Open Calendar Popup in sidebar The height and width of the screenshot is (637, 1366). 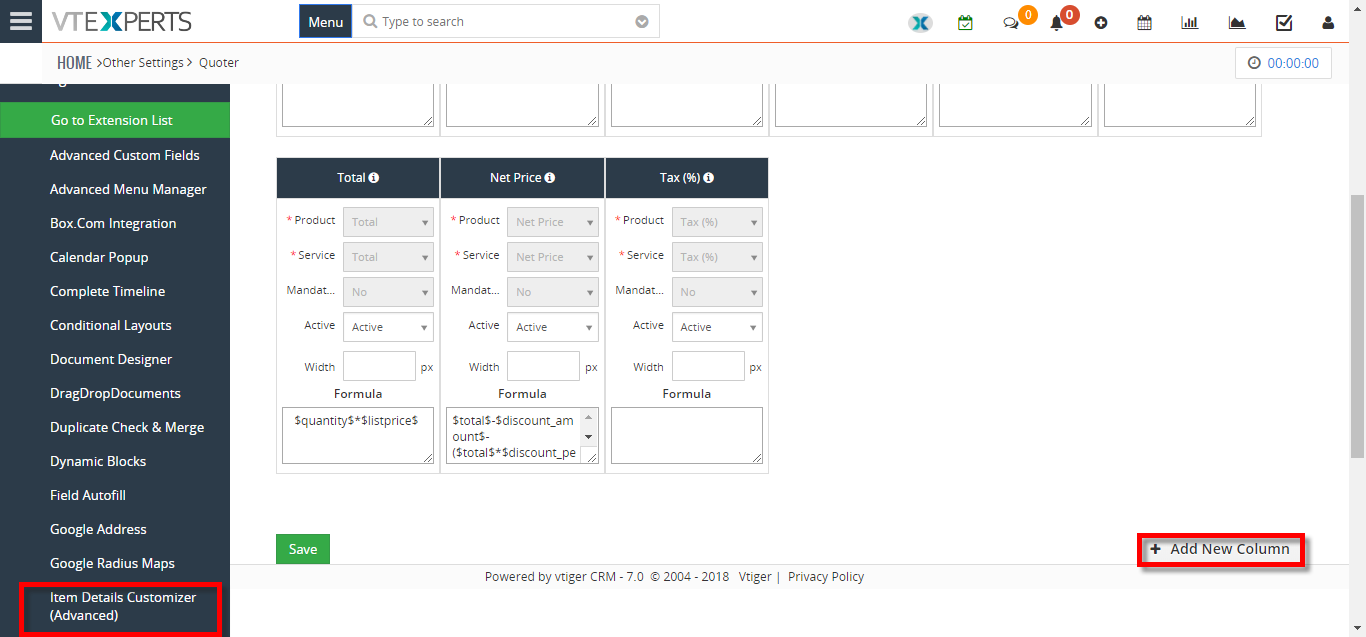coord(99,257)
